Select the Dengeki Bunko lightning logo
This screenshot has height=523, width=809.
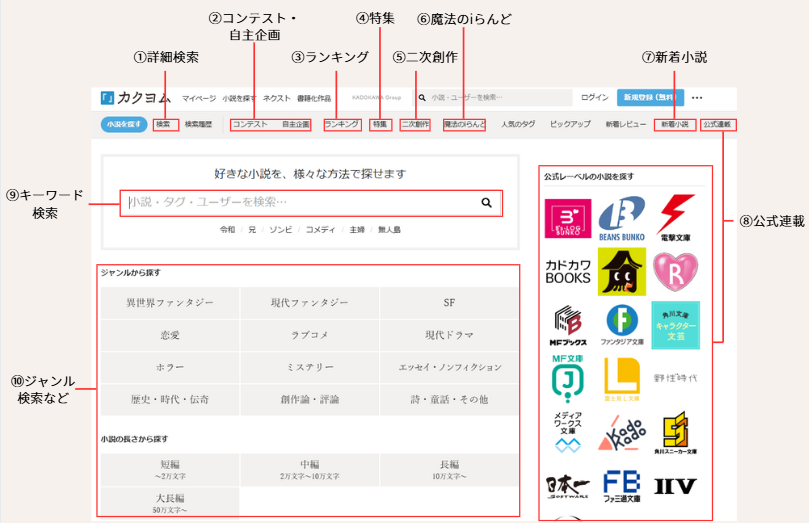point(675,219)
